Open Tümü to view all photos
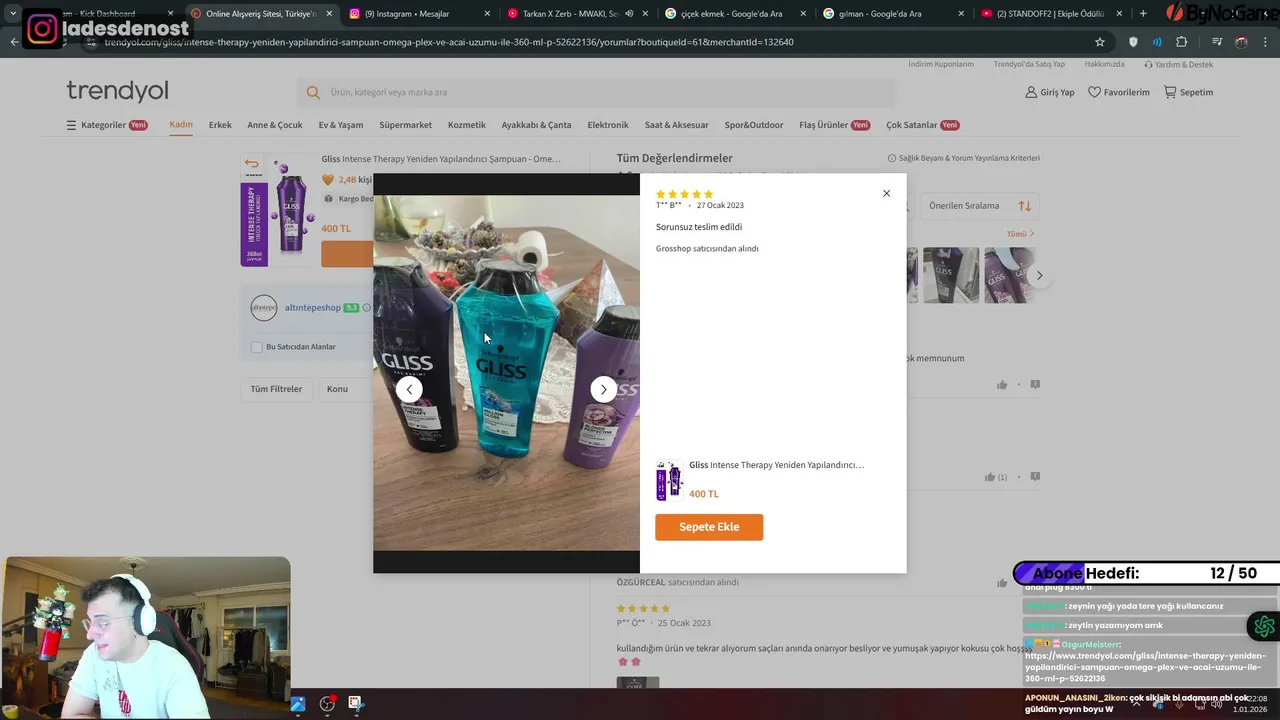Image resolution: width=1280 pixels, height=720 pixels. pyautogui.click(x=1020, y=234)
